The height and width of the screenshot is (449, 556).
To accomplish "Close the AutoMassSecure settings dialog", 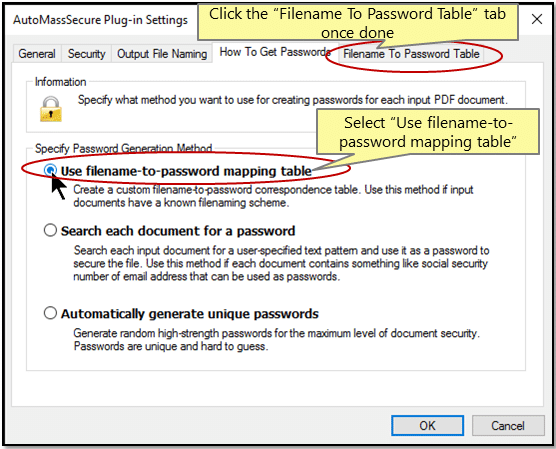I will [537, 19].
